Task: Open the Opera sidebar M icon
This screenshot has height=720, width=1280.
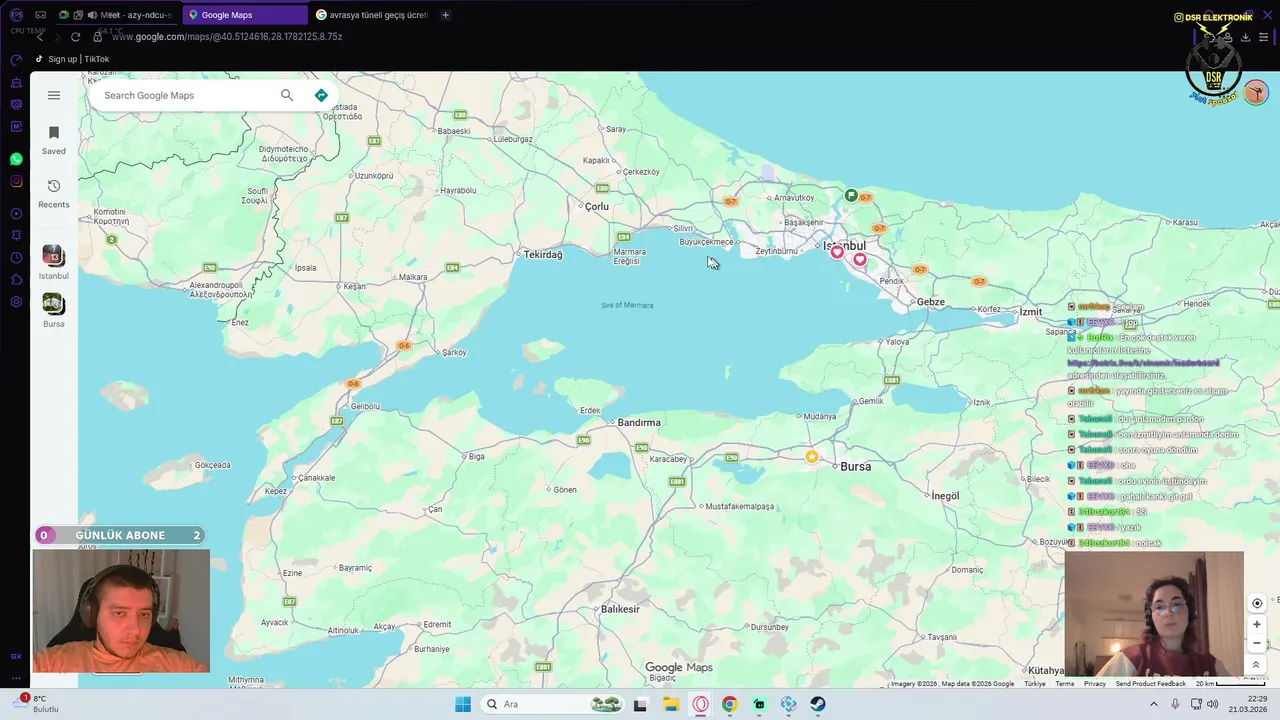Action: (x=16, y=126)
